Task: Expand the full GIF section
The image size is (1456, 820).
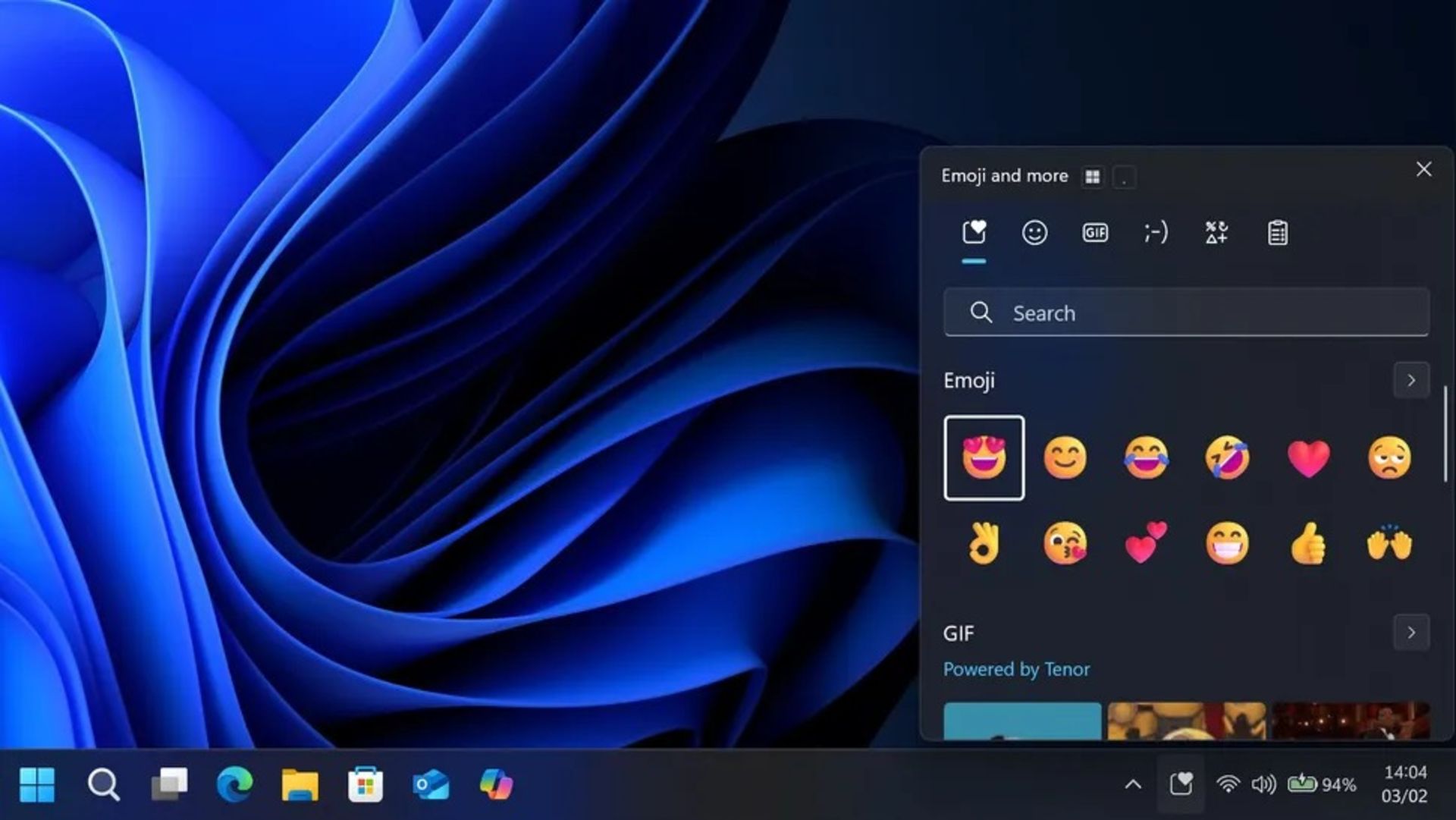Action: point(1411,633)
